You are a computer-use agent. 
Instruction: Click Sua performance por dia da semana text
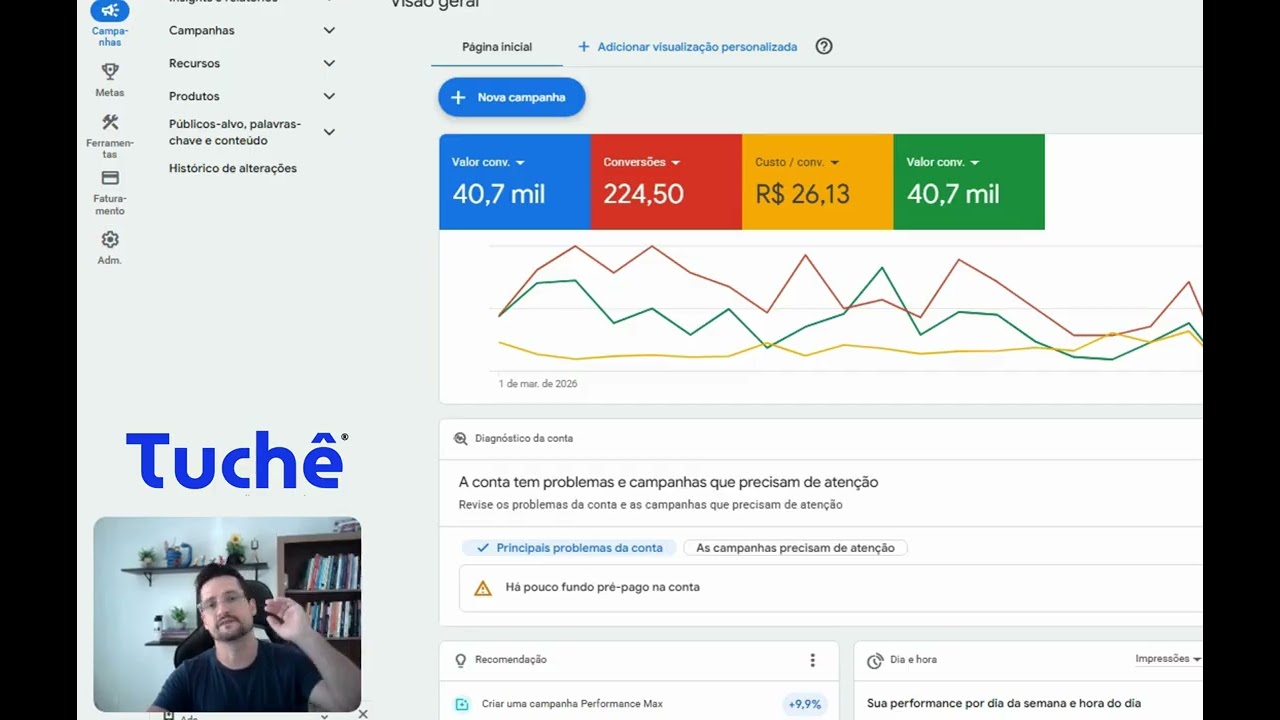1004,704
